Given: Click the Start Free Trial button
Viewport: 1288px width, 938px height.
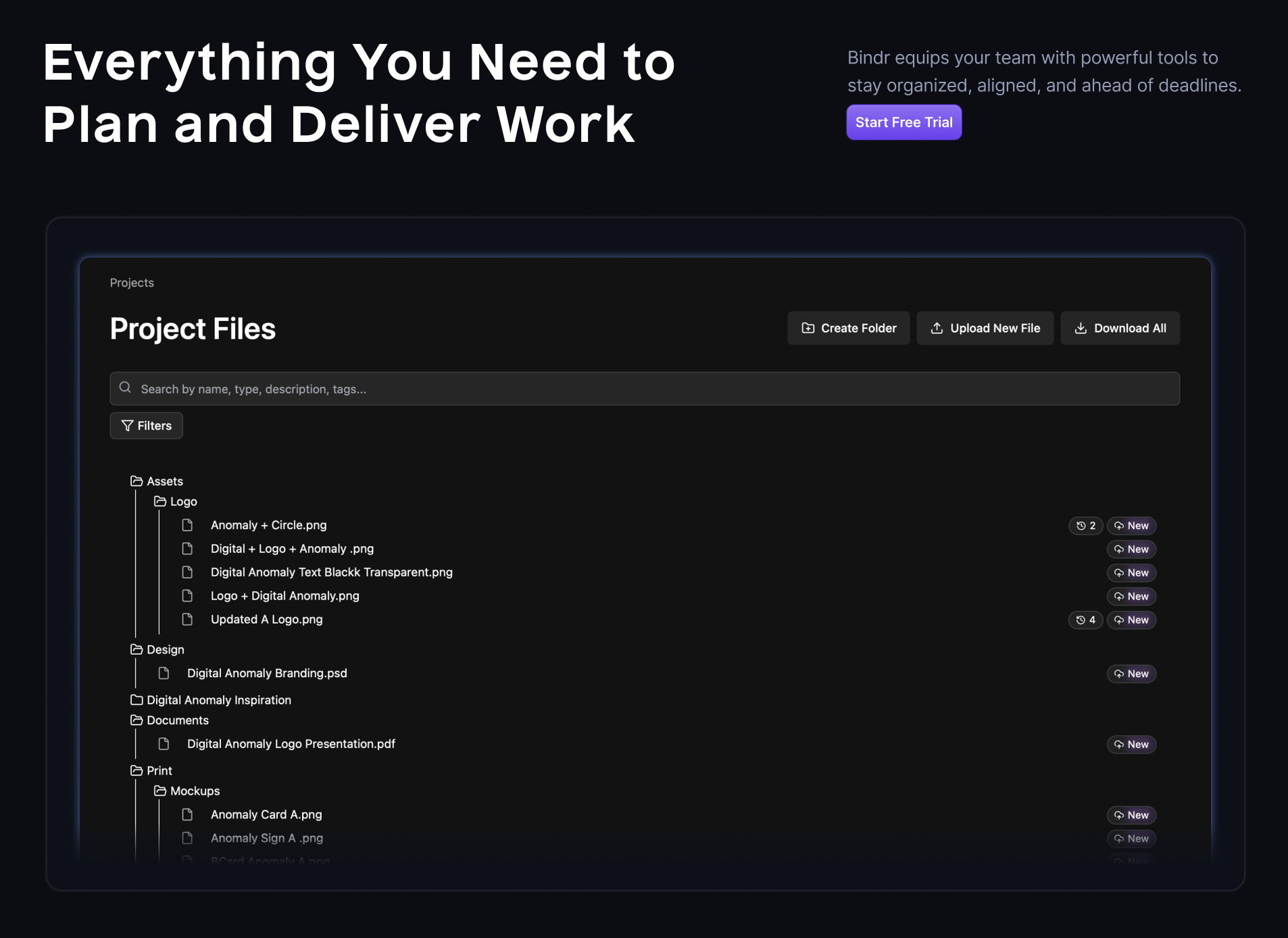Looking at the screenshot, I should (x=903, y=122).
